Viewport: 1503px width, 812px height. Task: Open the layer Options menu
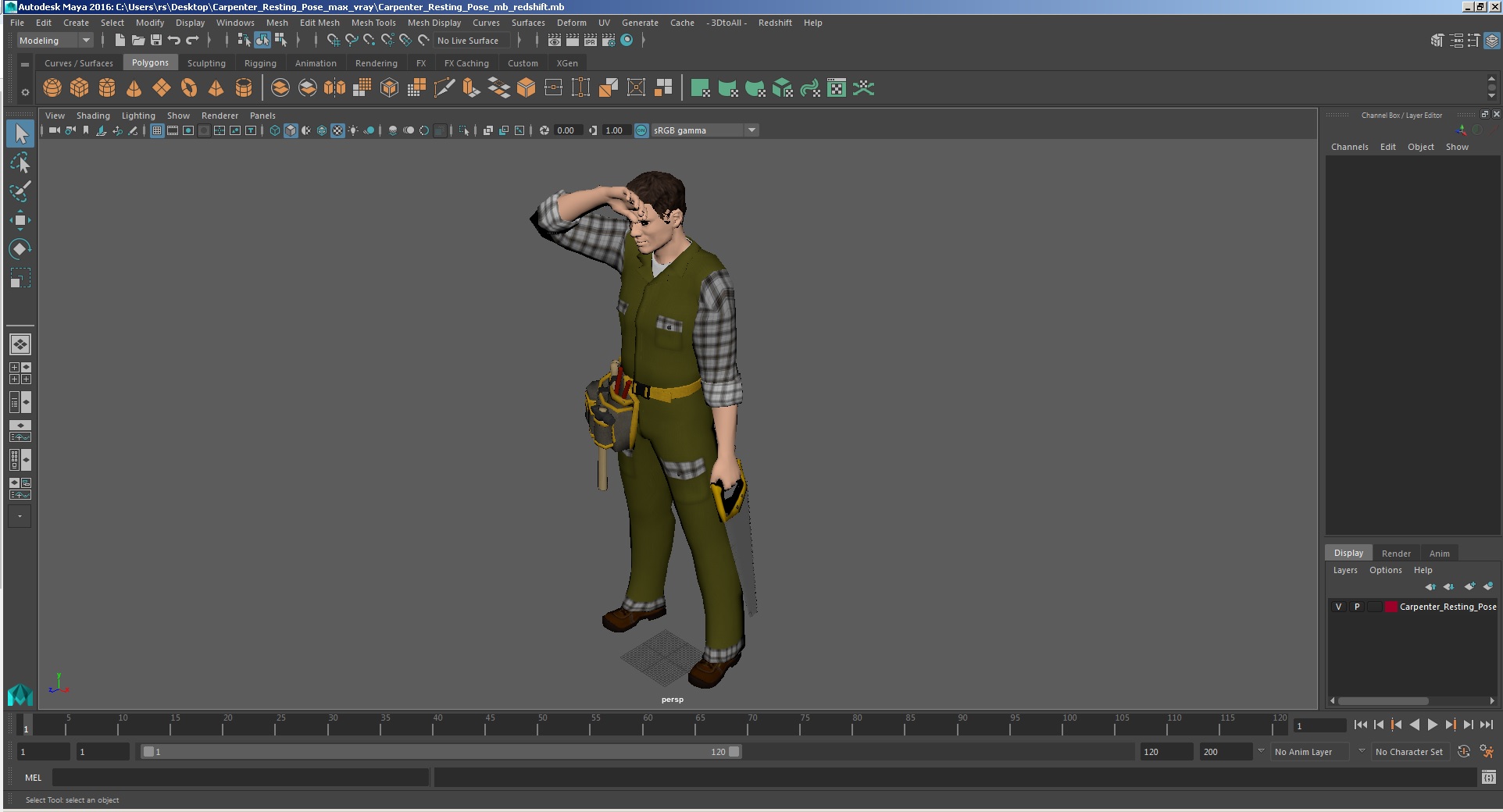(x=1385, y=570)
